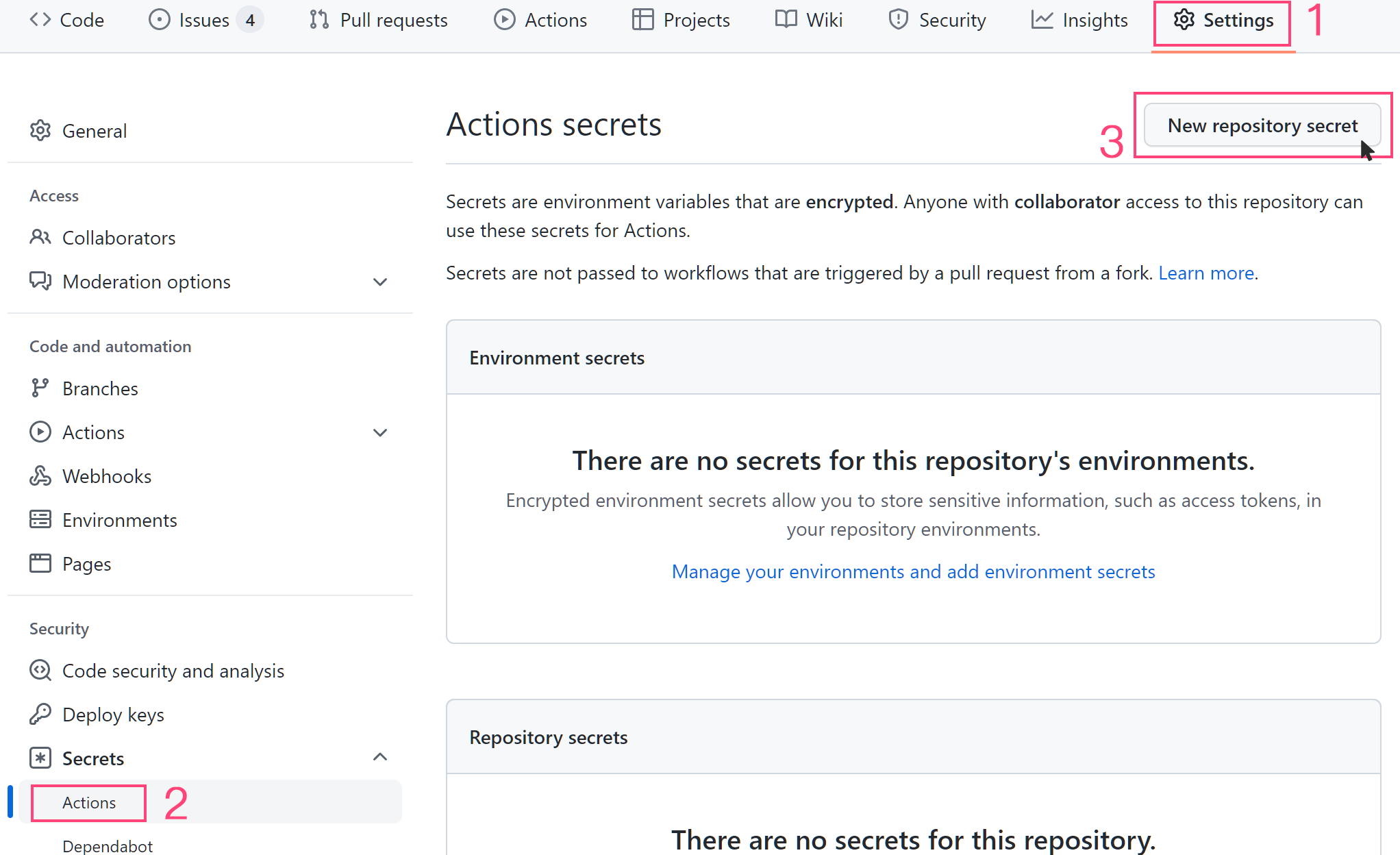The image size is (1400, 855).
Task: Click the Pages browser icon
Action: tap(40, 563)
